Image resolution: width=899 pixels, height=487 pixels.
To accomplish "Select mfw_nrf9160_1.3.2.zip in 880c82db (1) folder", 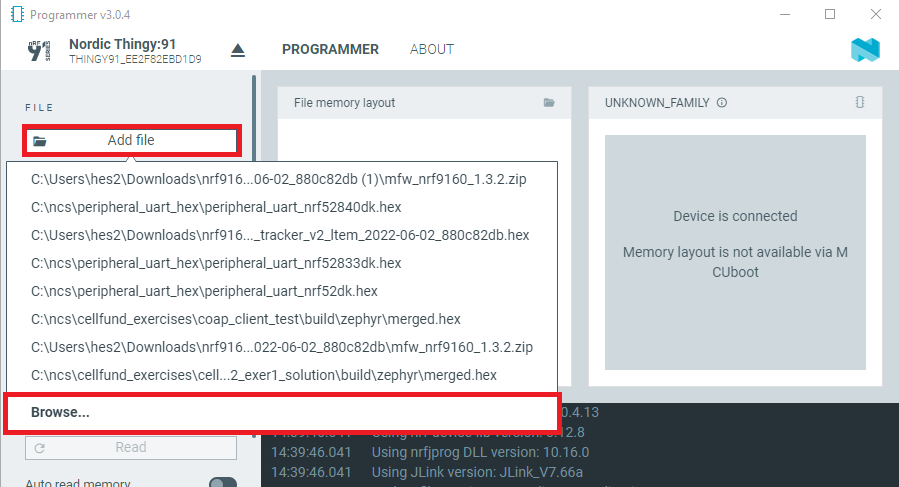I will point(282,179).
